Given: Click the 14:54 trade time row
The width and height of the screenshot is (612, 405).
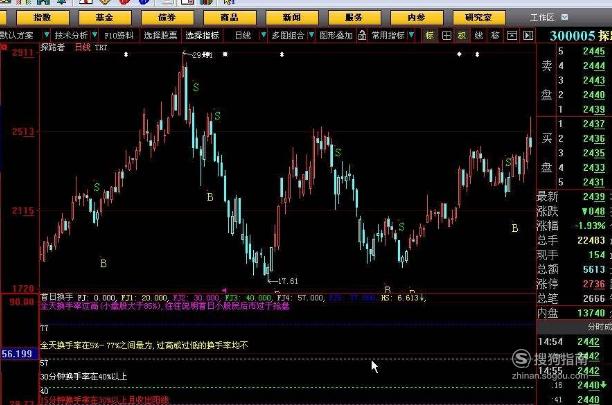Looking at the screenshot, I should pos(575,342).
